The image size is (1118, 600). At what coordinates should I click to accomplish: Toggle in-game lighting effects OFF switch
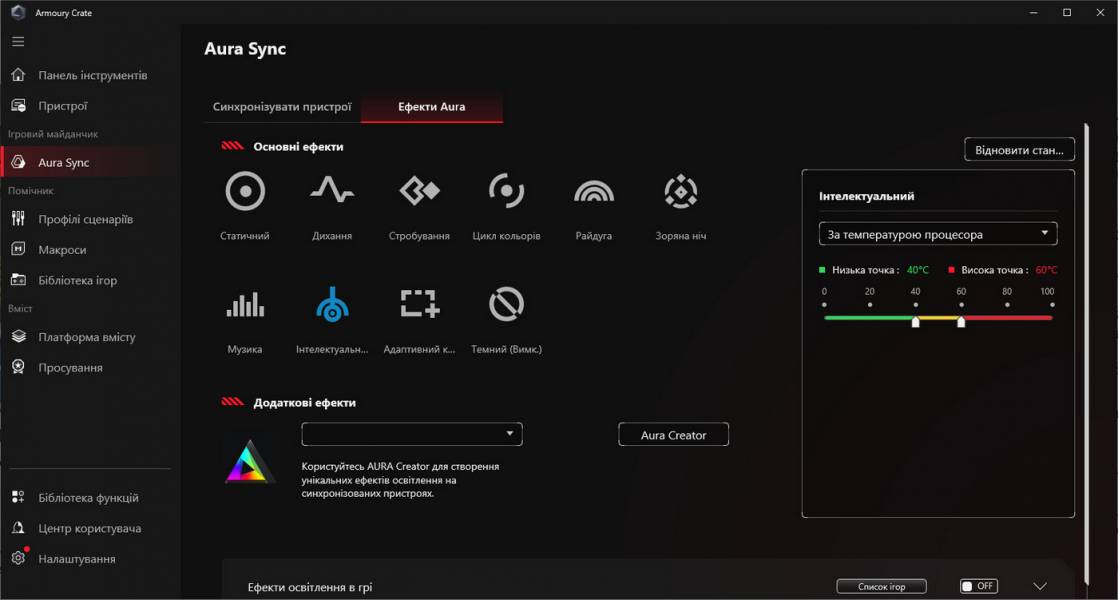977,586
